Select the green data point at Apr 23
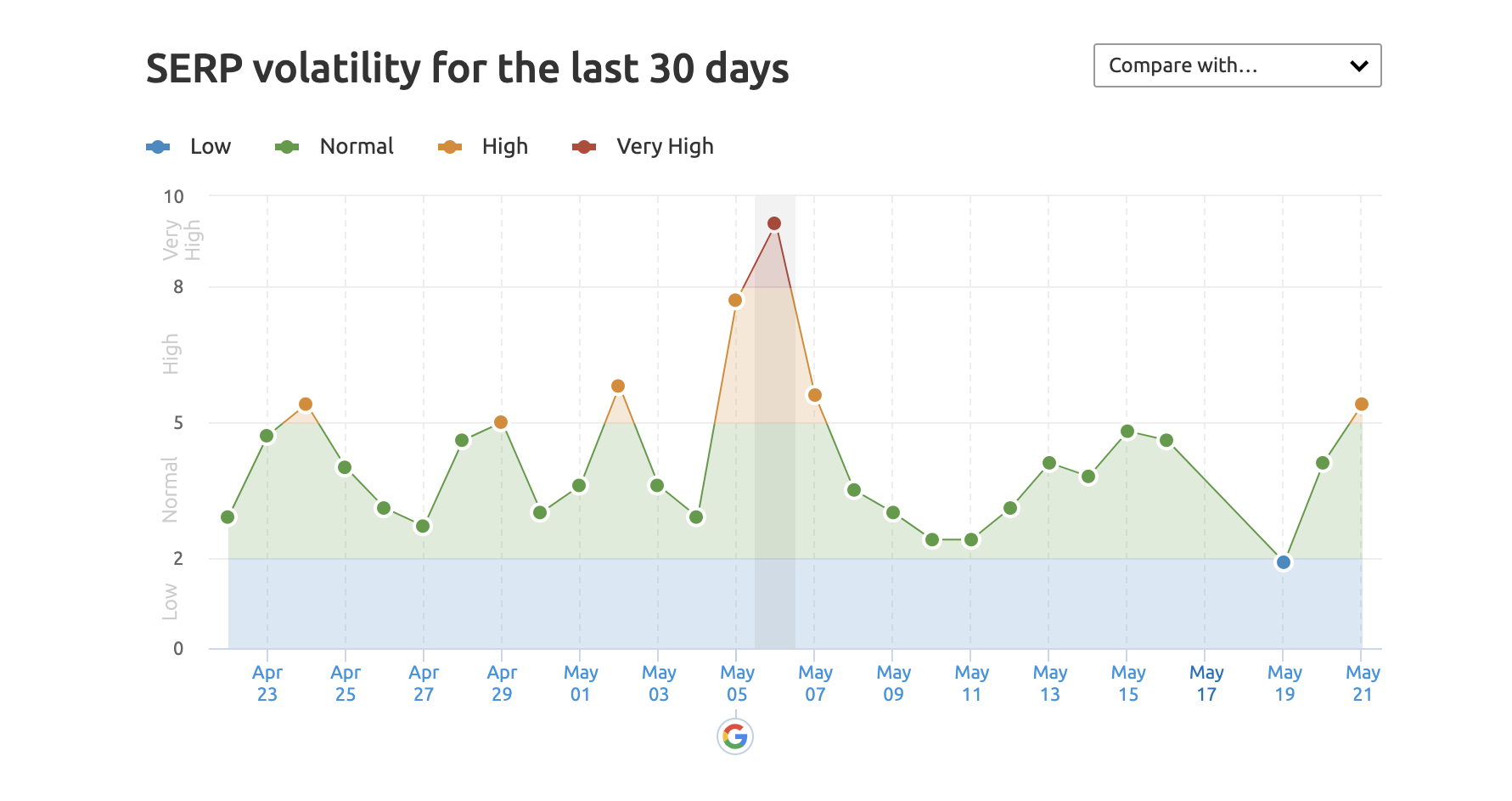 coord(267,436)
